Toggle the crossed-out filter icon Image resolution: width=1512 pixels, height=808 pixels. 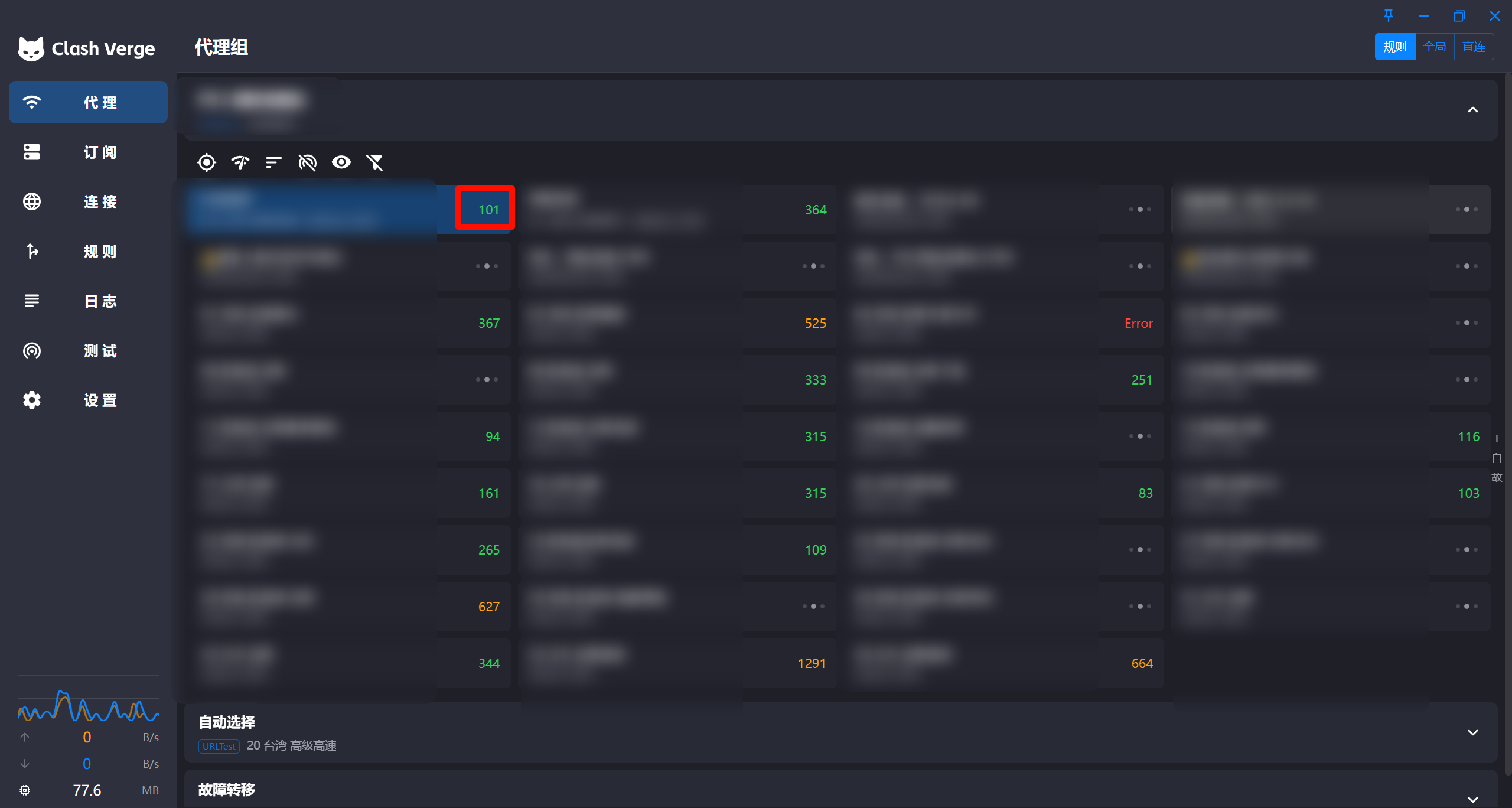375,162
